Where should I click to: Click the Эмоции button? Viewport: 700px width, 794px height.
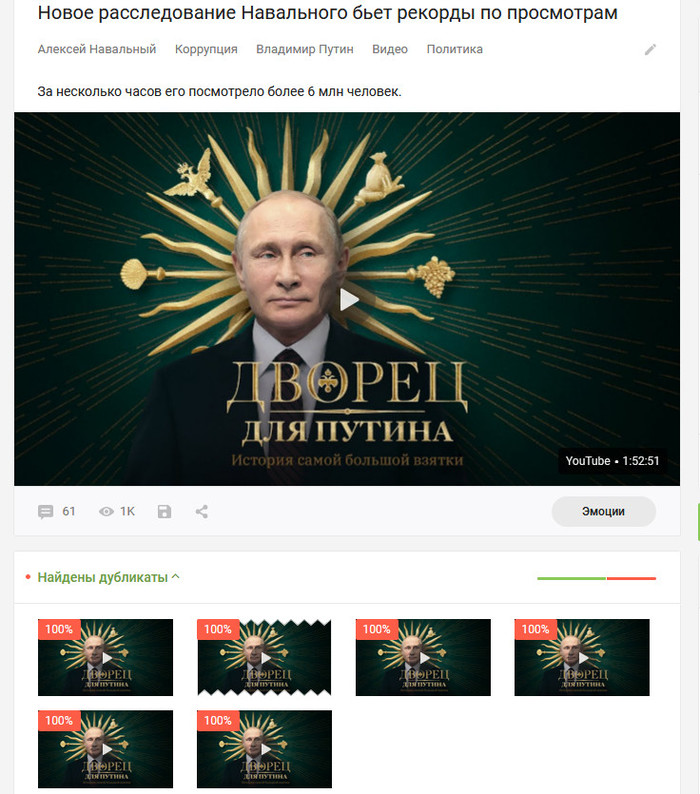click(x=603, y=511)
